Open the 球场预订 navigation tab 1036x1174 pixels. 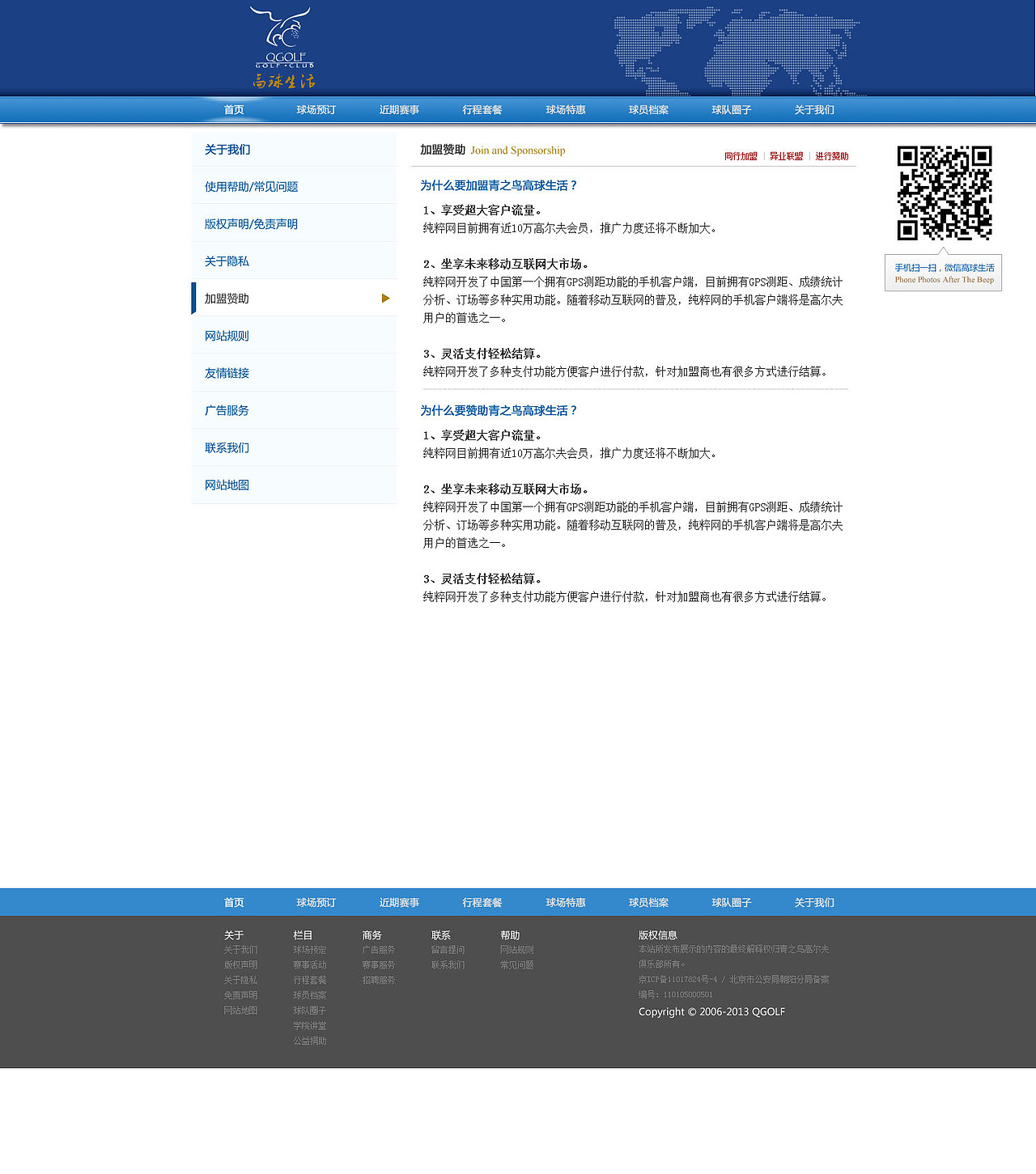coord(316,109)
